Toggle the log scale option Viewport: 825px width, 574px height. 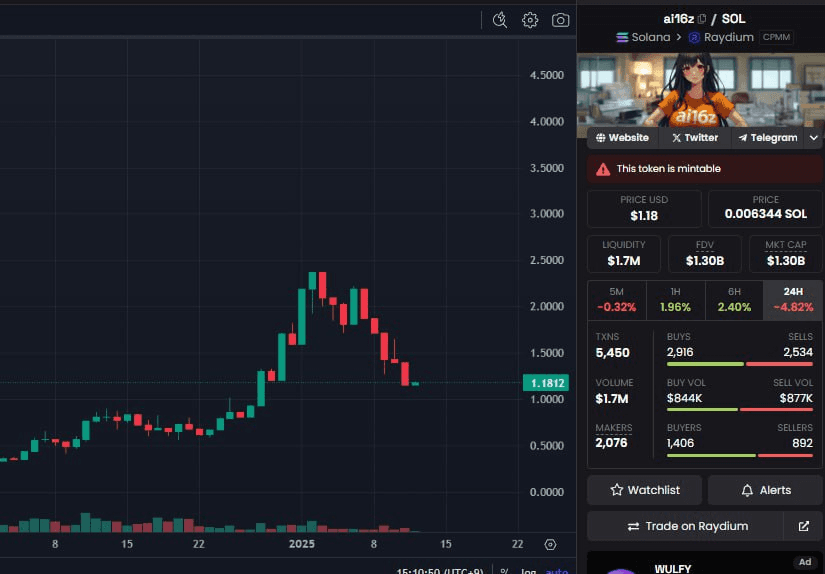(528, 571)
